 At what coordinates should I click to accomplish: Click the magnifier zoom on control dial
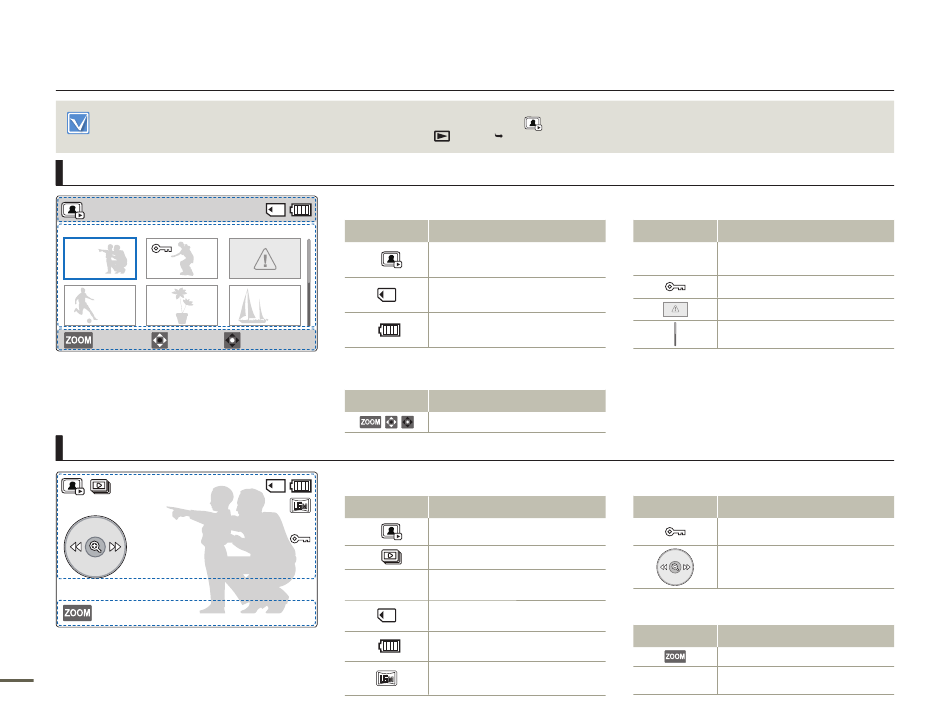tap(95, 547)
